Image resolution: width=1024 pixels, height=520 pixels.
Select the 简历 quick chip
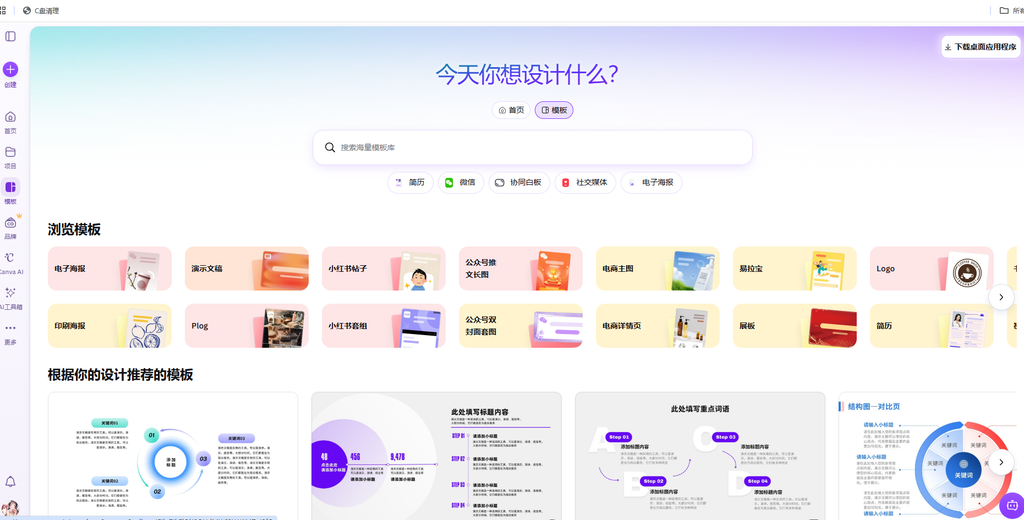(x=410, y=183)
